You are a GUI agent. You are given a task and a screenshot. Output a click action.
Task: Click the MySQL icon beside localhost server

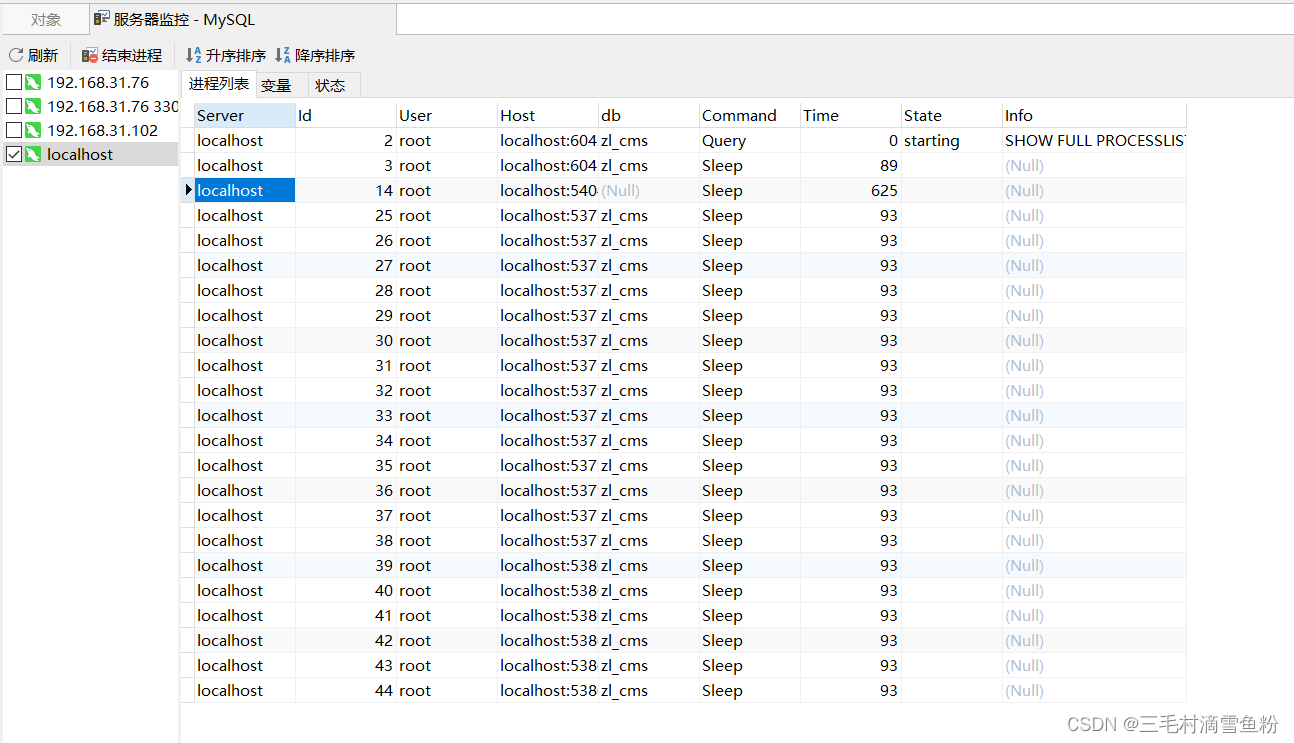pos(33,154)
